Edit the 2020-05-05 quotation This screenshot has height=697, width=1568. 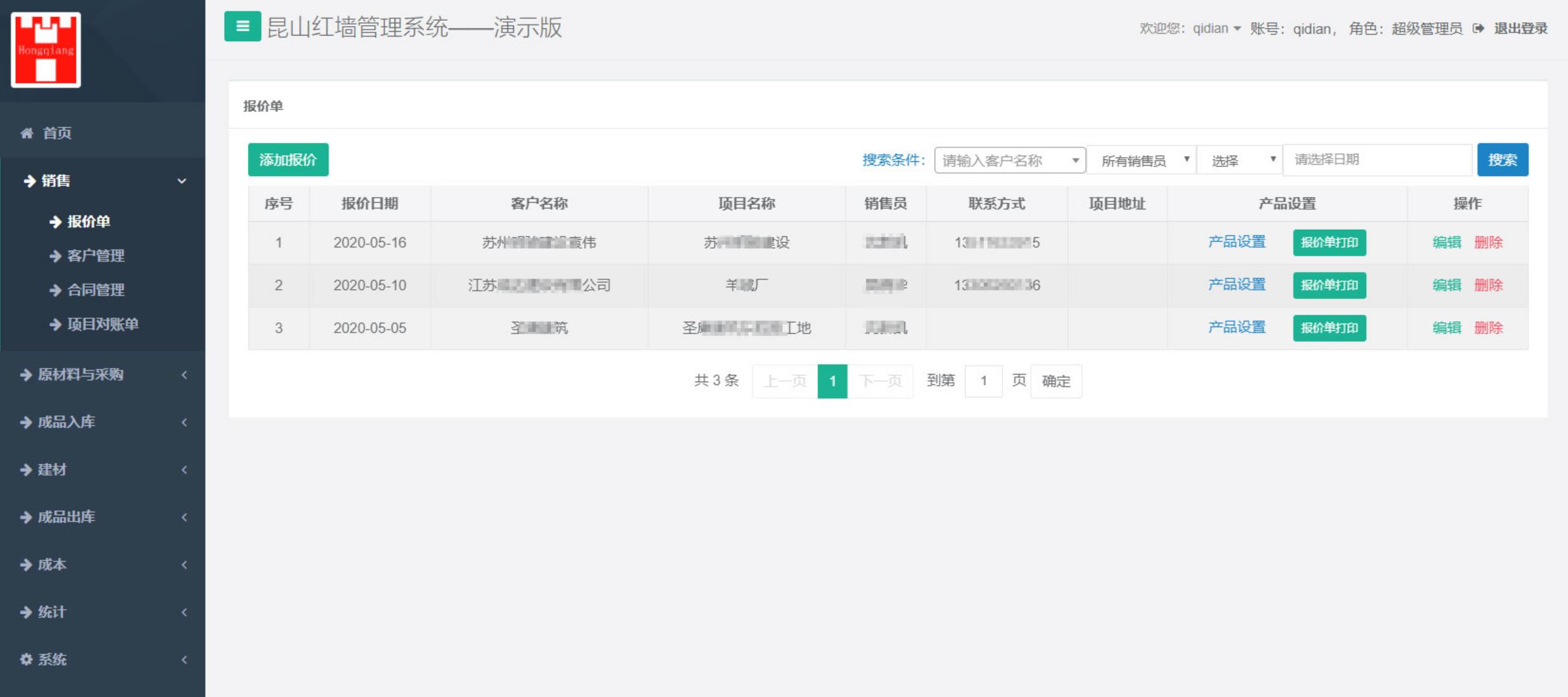tap(1447, 328)
